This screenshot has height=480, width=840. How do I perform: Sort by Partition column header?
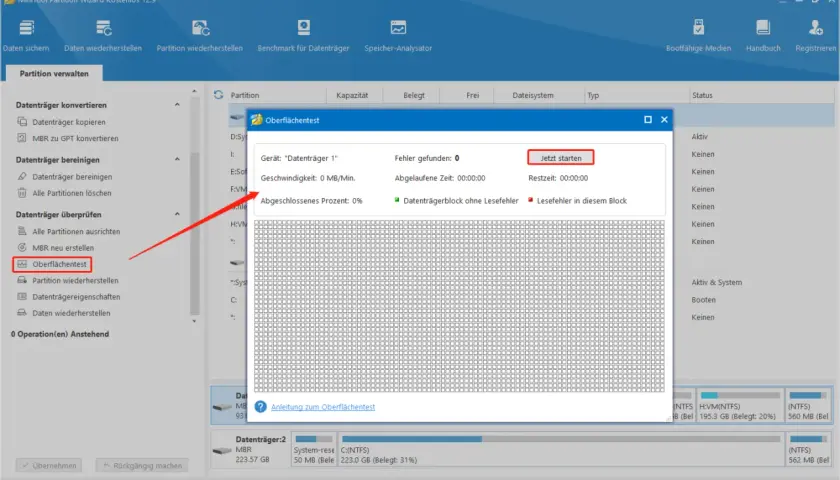click(x=245, y=95)
